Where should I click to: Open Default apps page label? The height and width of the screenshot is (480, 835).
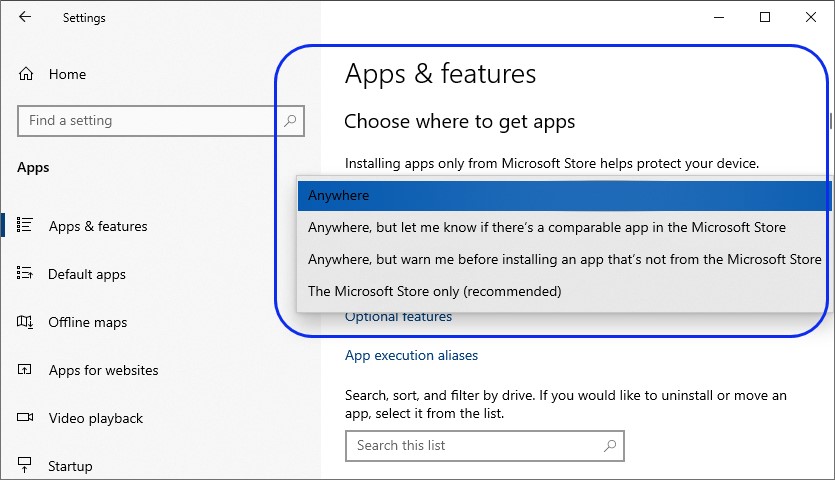point(87,274)
